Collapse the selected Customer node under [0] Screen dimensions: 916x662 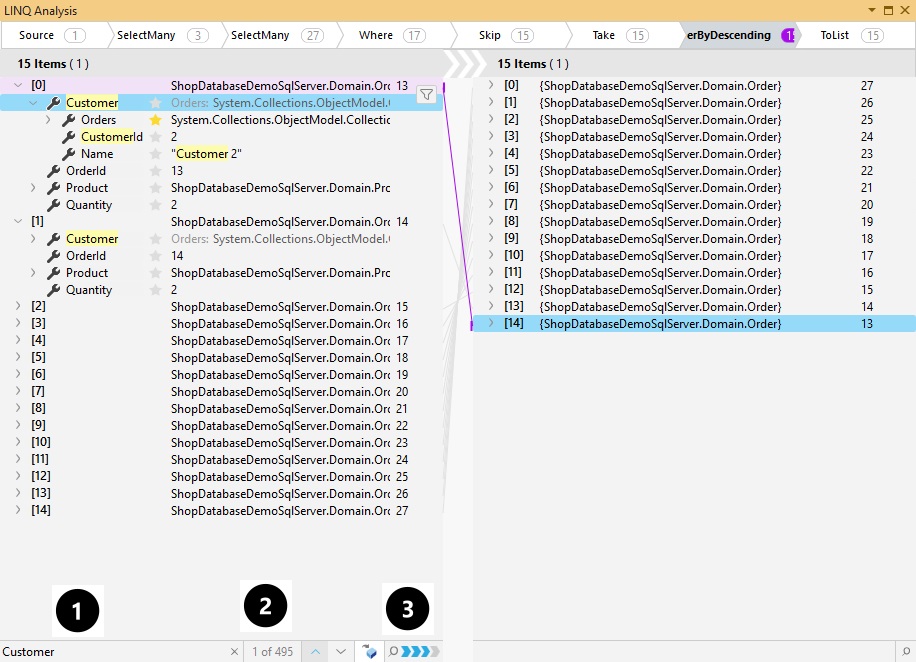click(33, 103)
